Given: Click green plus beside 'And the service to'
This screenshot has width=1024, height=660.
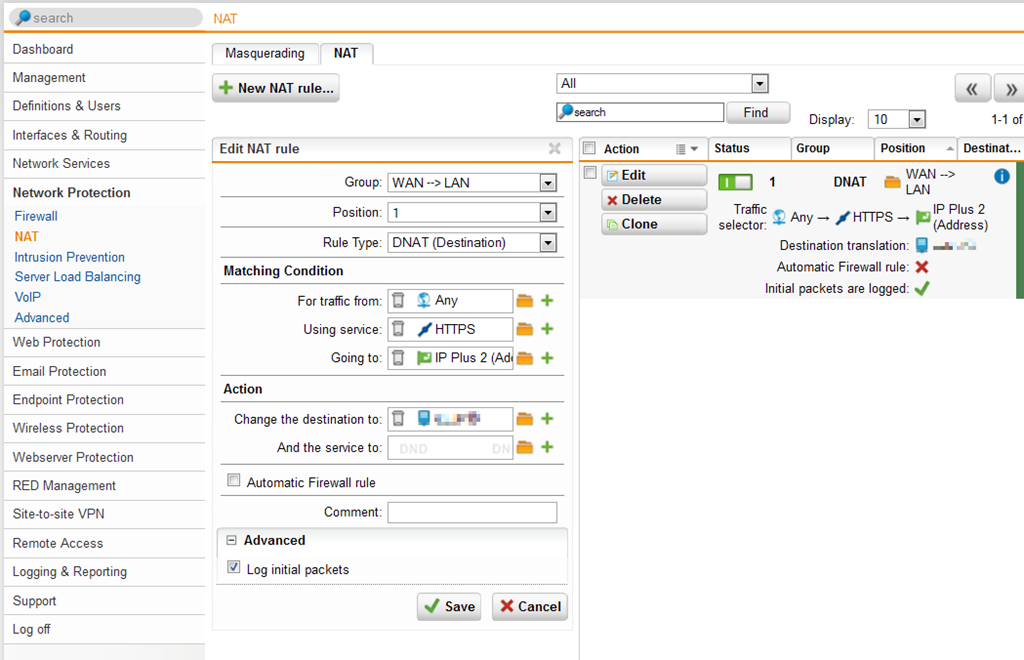Looking at the screenshot, I should 547,448.
